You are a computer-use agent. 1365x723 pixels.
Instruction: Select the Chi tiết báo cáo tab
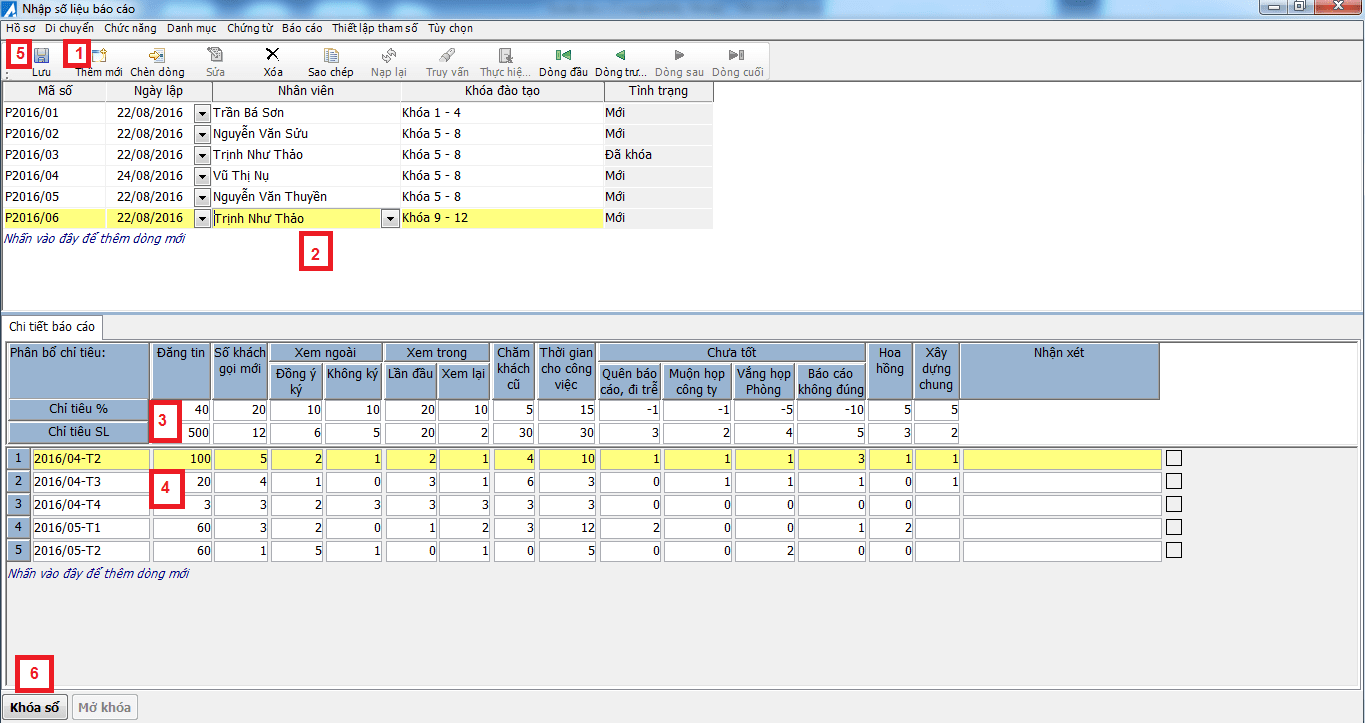coord(52,327)
